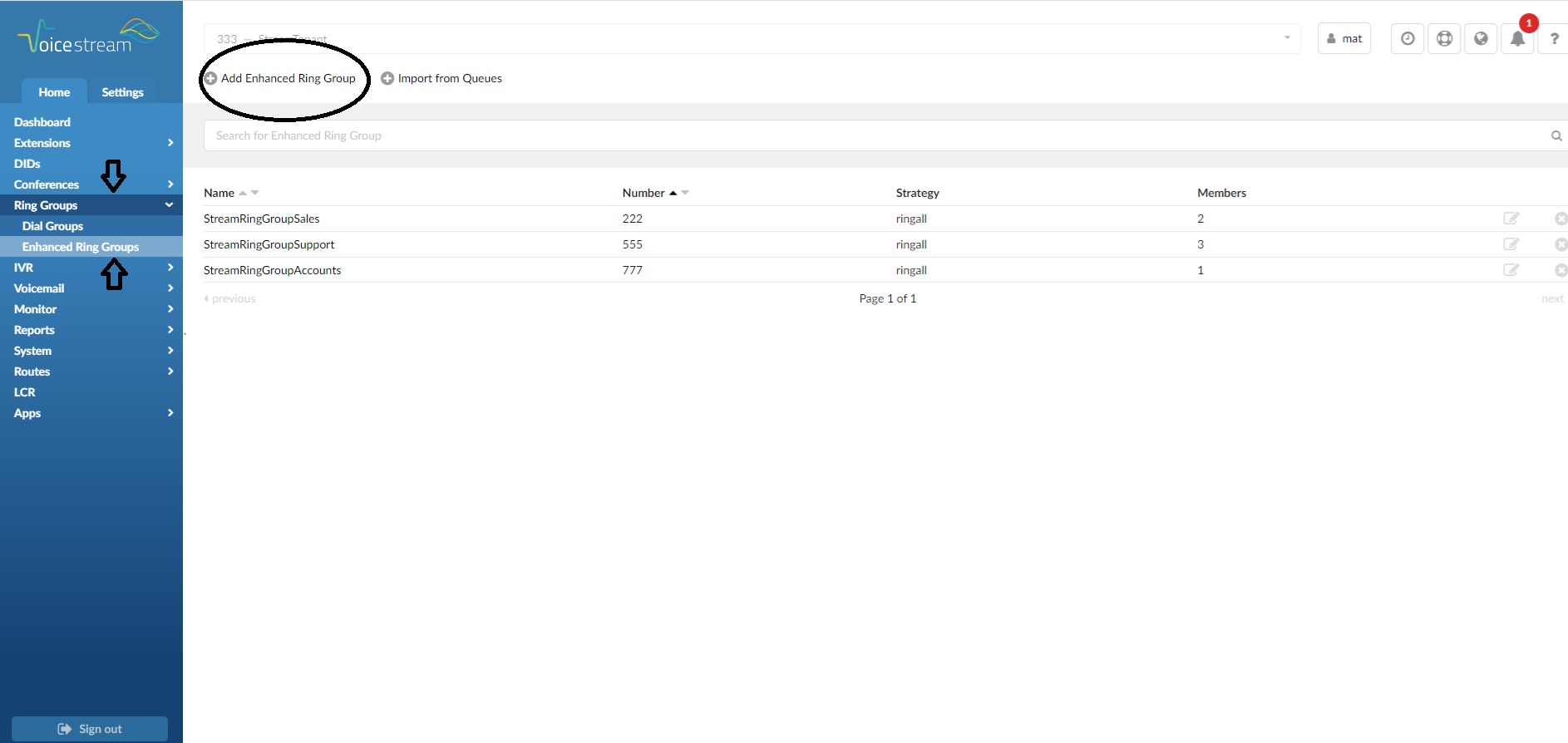The height and width of the screenshot is (743, 1568).
Task: Click the globe icon in top toolbar
Action: 1481,39
